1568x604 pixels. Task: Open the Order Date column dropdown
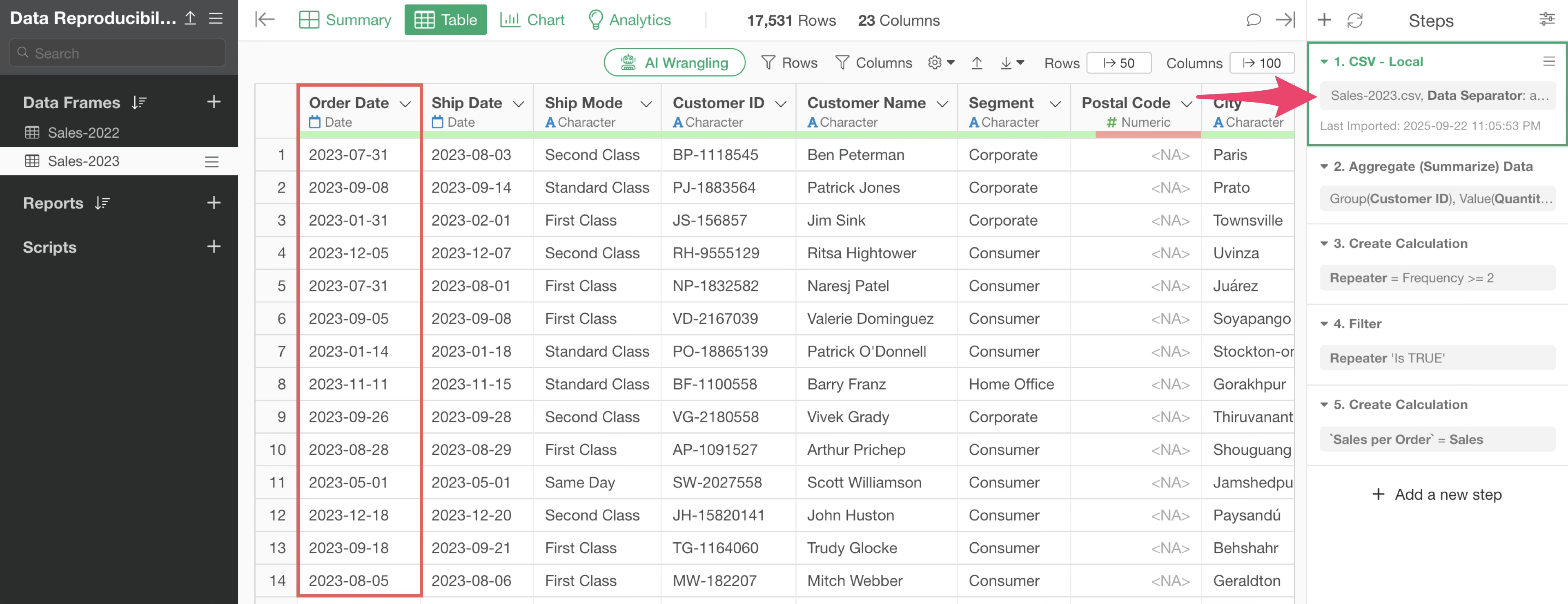405,104
